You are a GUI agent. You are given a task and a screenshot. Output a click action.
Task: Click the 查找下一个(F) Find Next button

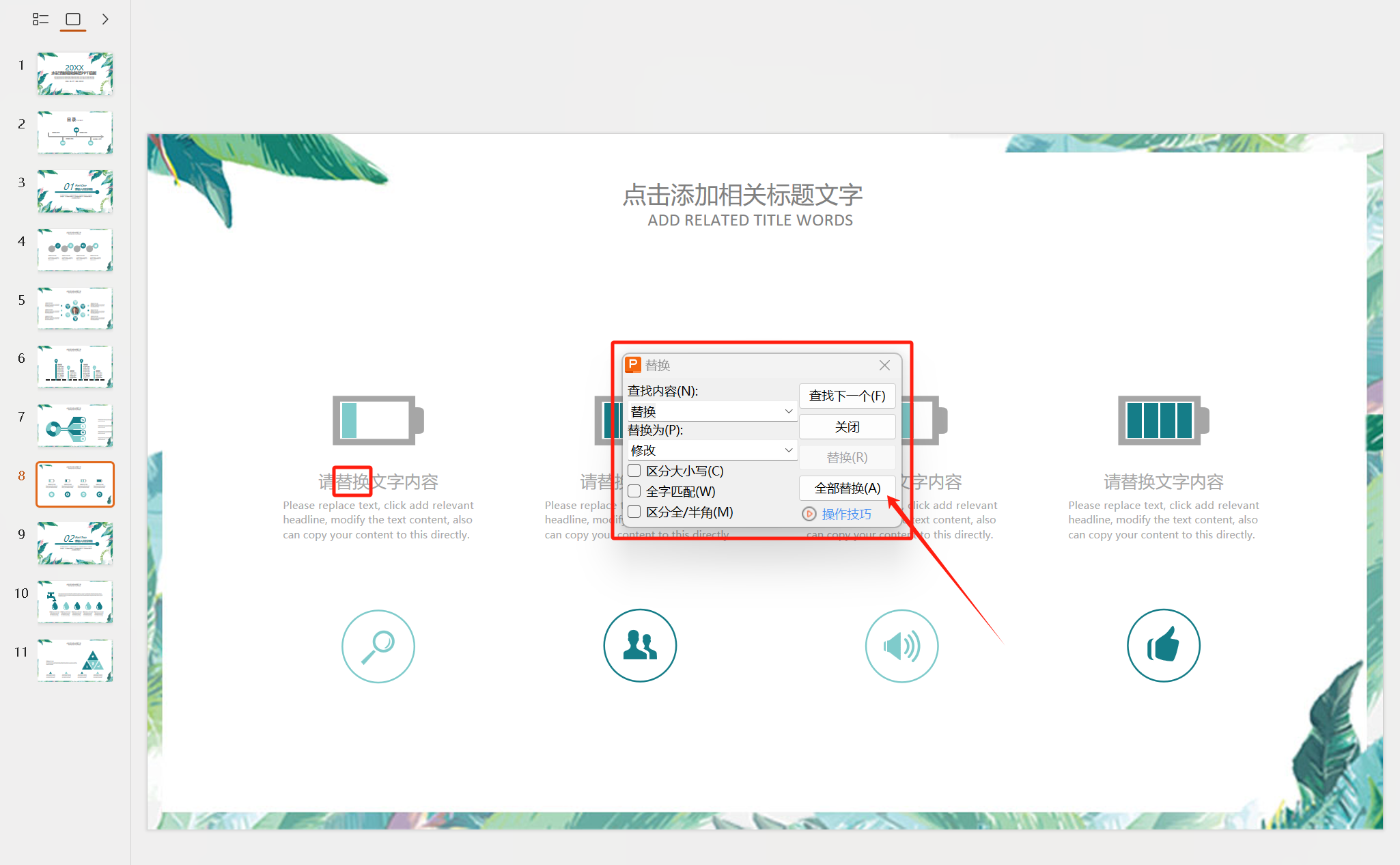coord(847,396)
